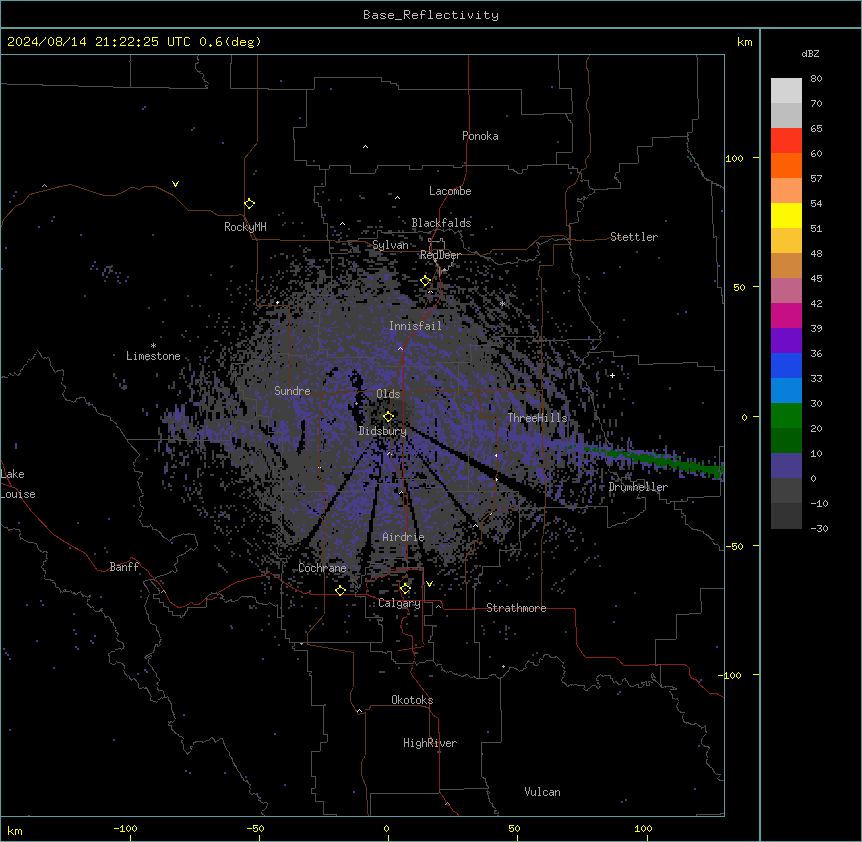The width and height of the screenshot is (862, 842).
Task: Click the slate-purple swatch between 10 and 0
Action: coord(786,466)
